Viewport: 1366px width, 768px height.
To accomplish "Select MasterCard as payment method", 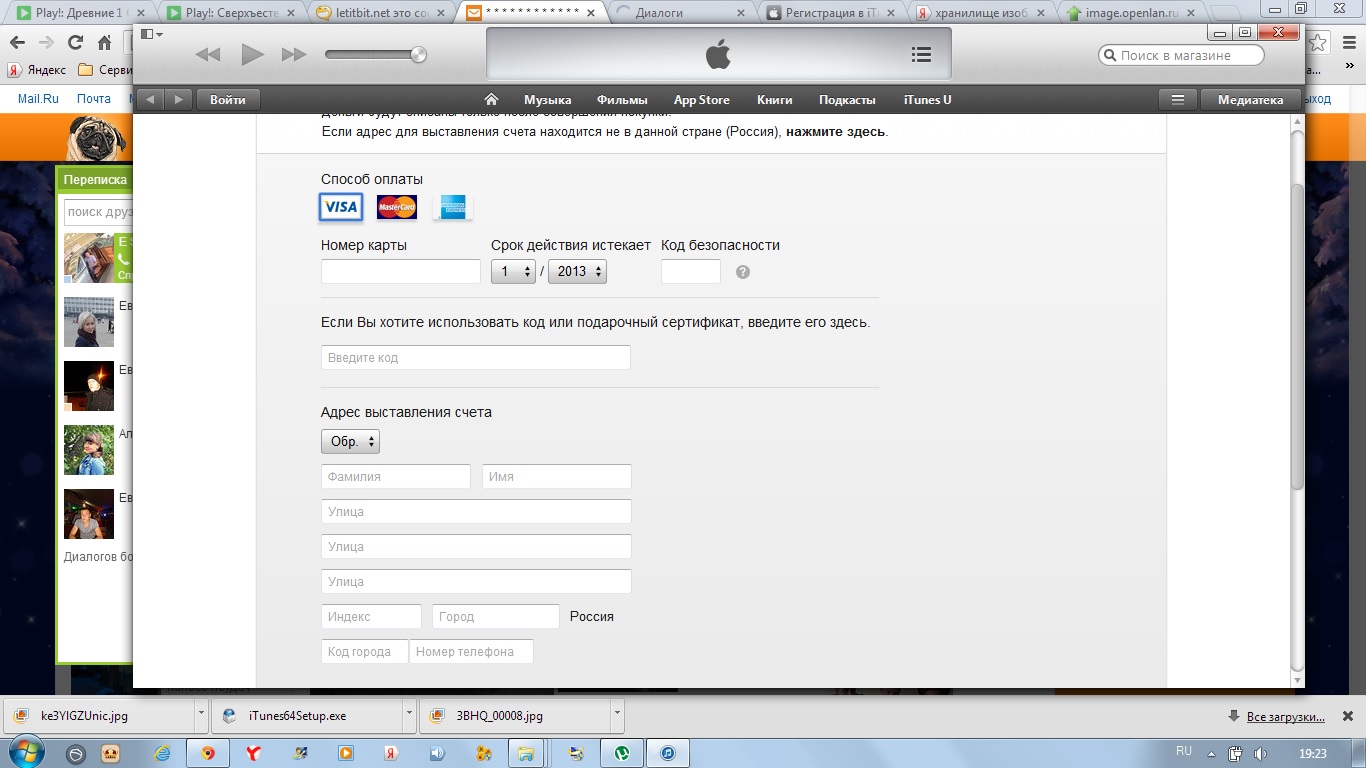I will pyautogui.click(x=397, y=207).
